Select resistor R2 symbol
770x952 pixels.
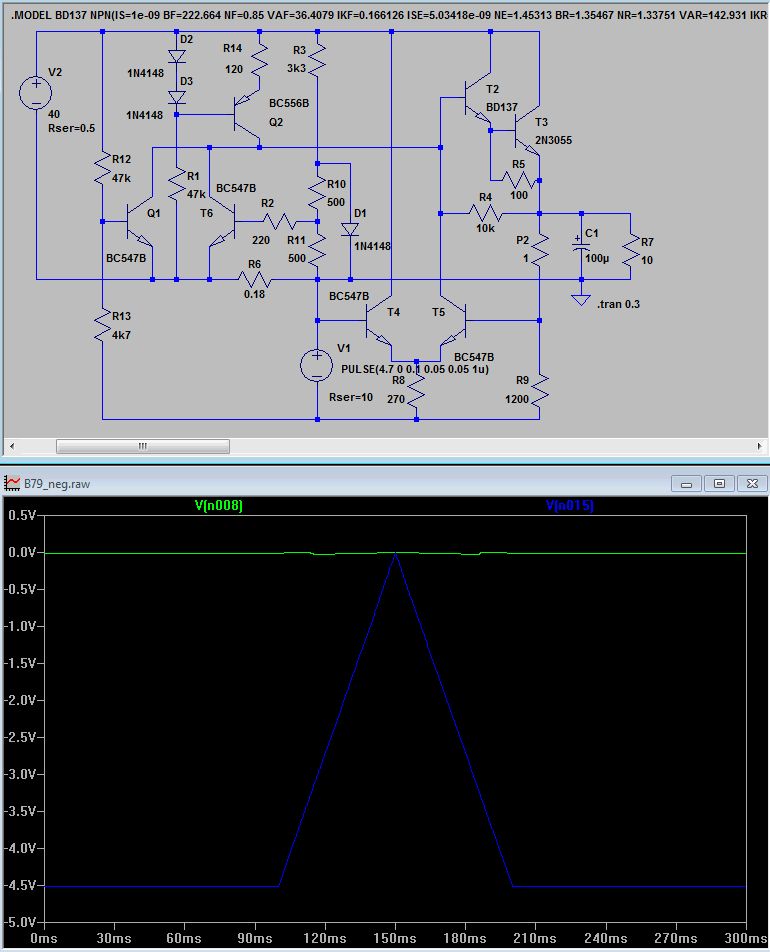click(x=279, y=222)
